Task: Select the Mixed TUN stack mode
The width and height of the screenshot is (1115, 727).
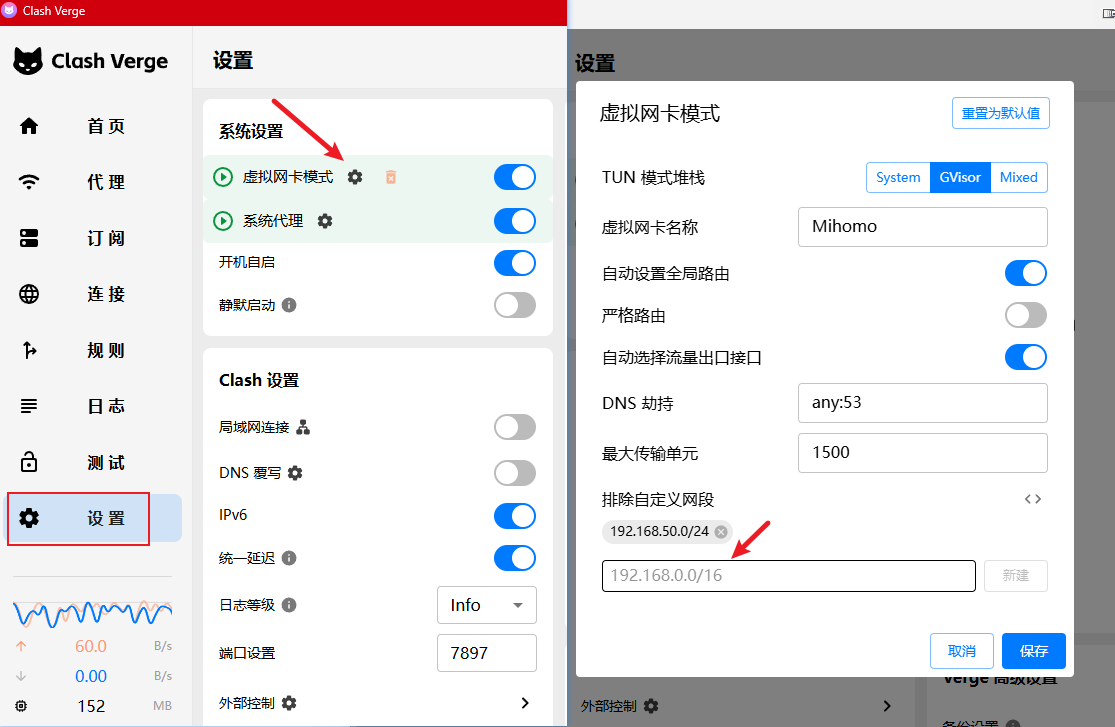Action: pos(1018,177)
